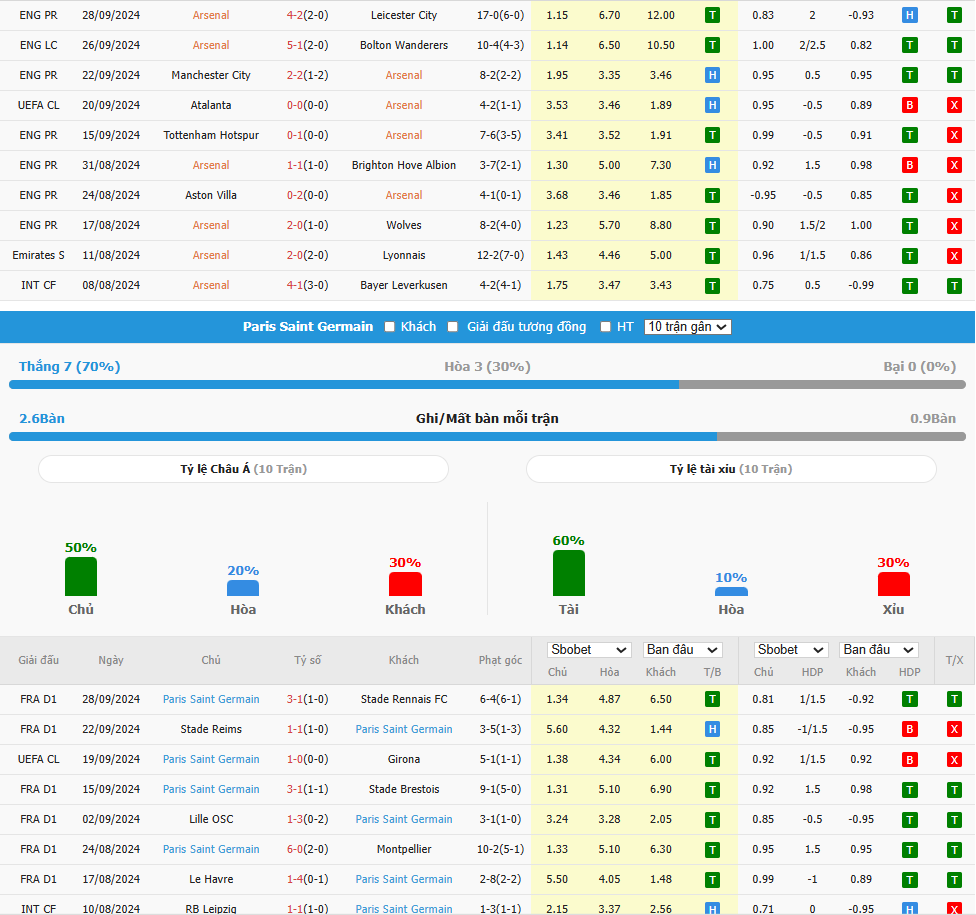Click Tottenham Hotspur team name
Image resolution: width=976 pixels, height=915 pixels.
pyautogui.click(x=211, y=135)
